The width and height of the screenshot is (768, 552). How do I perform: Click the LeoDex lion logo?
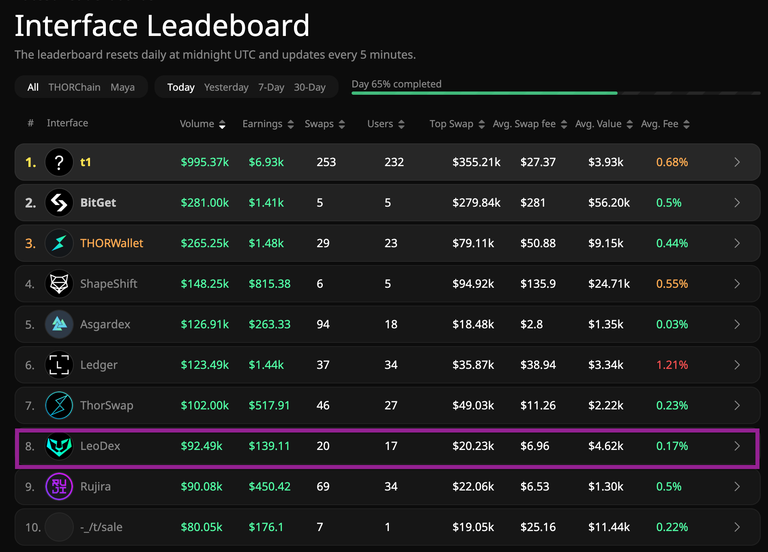[x=59, y=446]
